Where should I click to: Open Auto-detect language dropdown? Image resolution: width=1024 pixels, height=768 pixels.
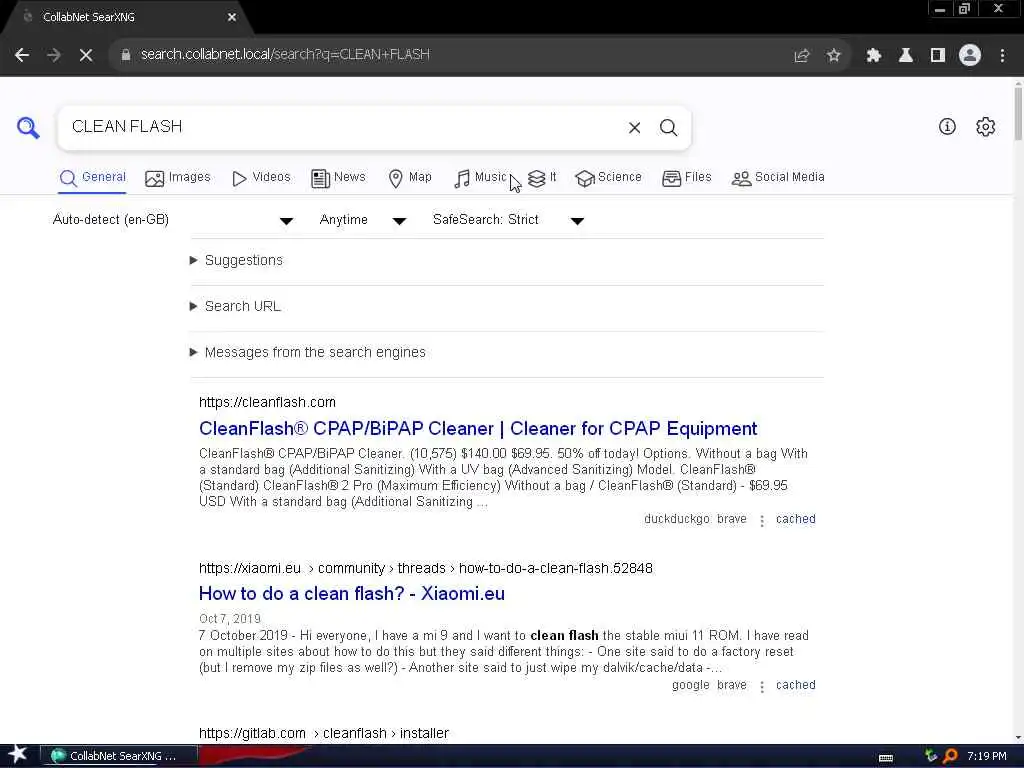(x=173, y=220)
